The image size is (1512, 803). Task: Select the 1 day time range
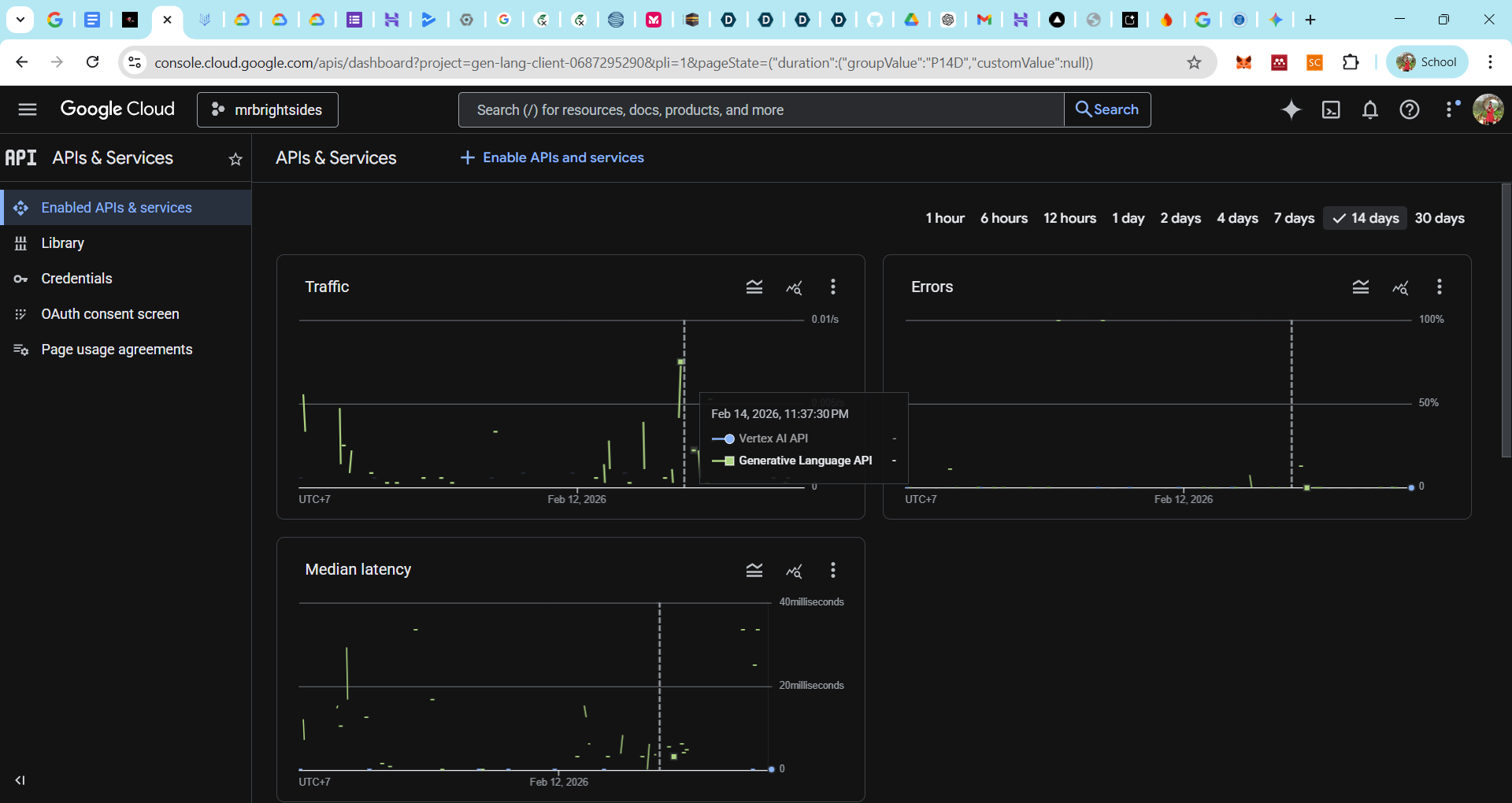(x=1128, y=218)
